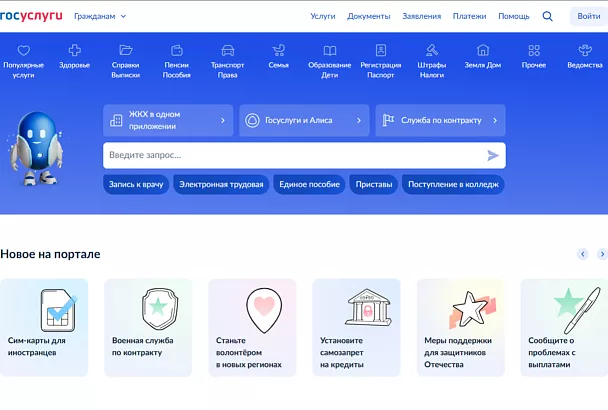
Task: Select the Запись к врачу quick link
Action: coord(135,184)
